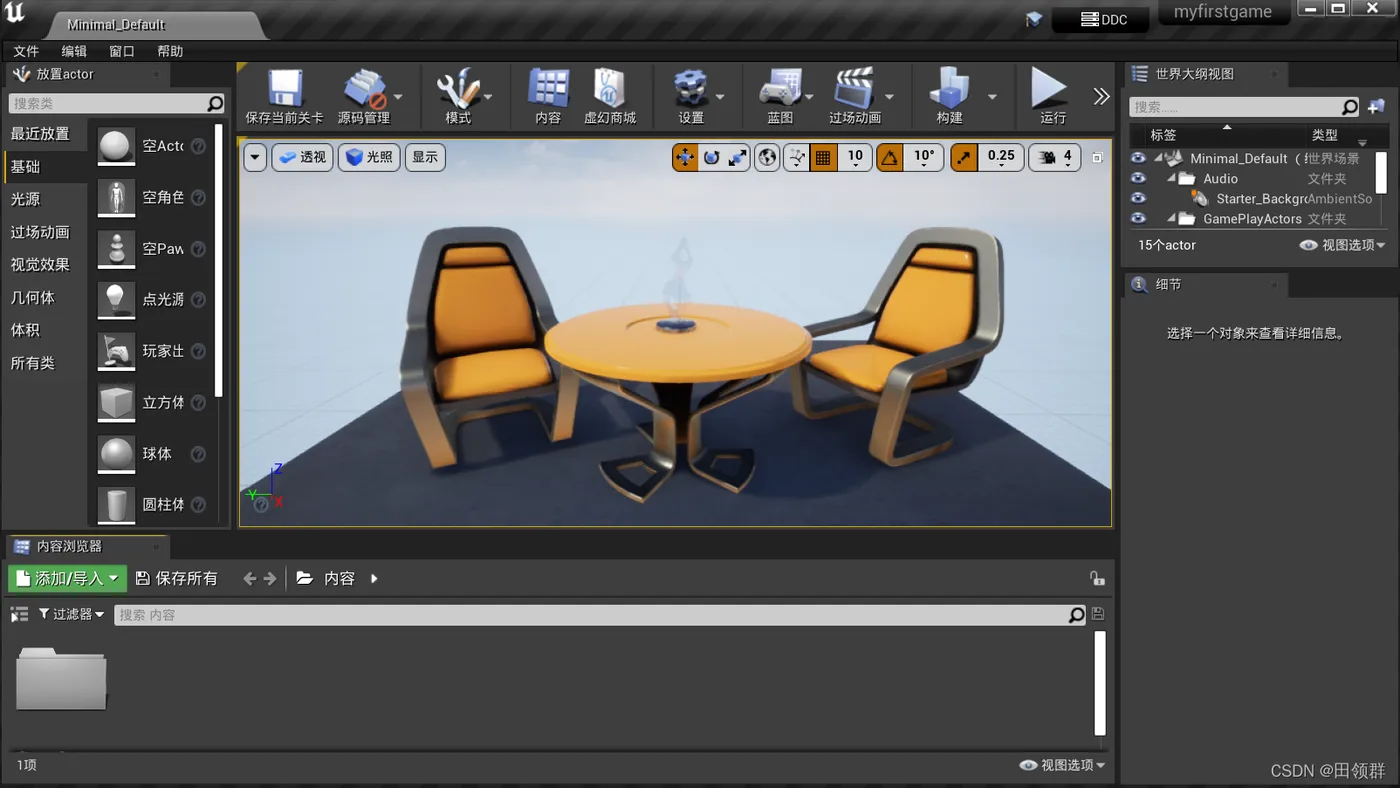Open viewport options dropdown arrow
The image size is (1400, 788).
(x=255, y=157)
